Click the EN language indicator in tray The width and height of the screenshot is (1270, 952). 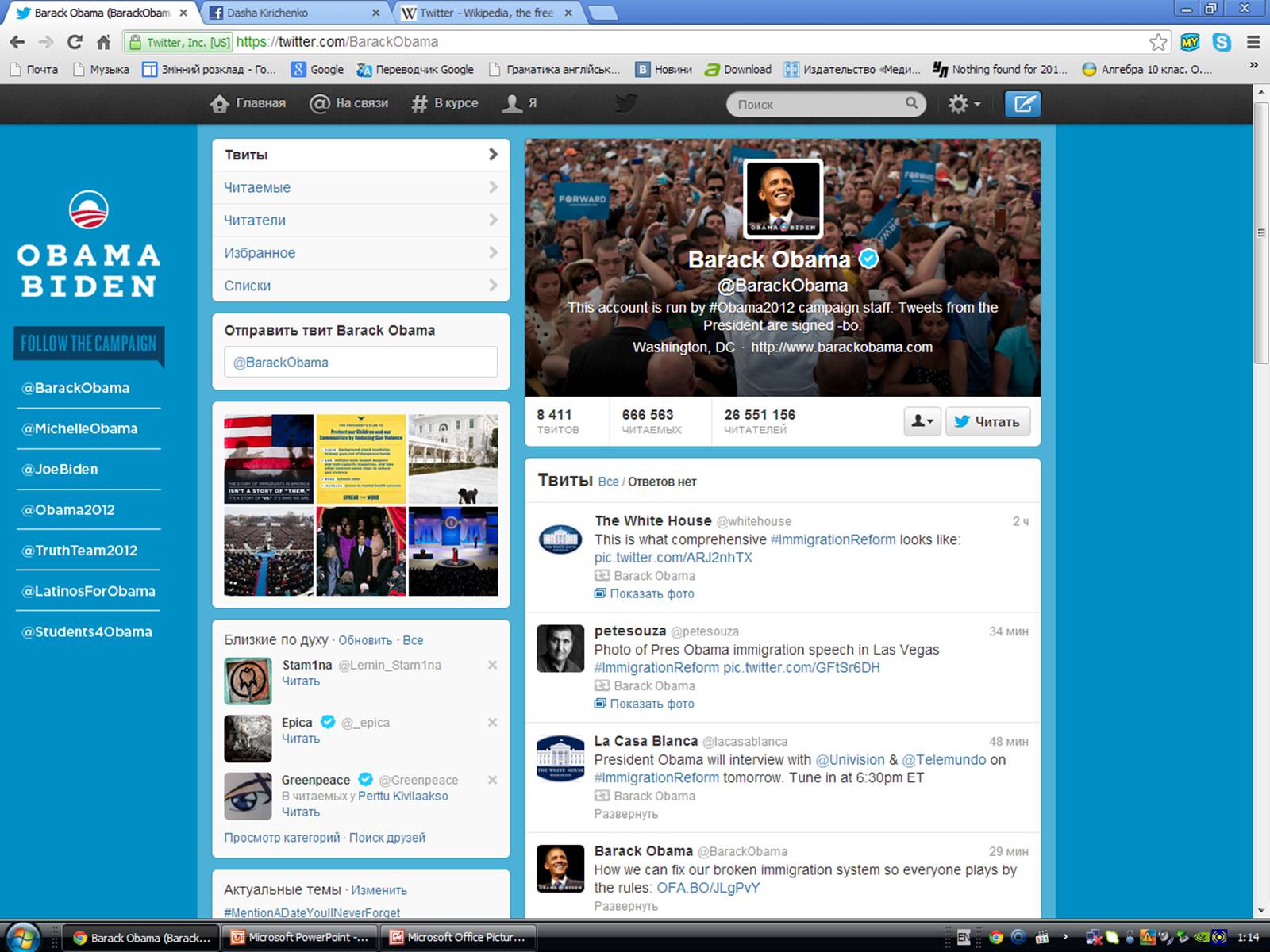pos(963,938)
